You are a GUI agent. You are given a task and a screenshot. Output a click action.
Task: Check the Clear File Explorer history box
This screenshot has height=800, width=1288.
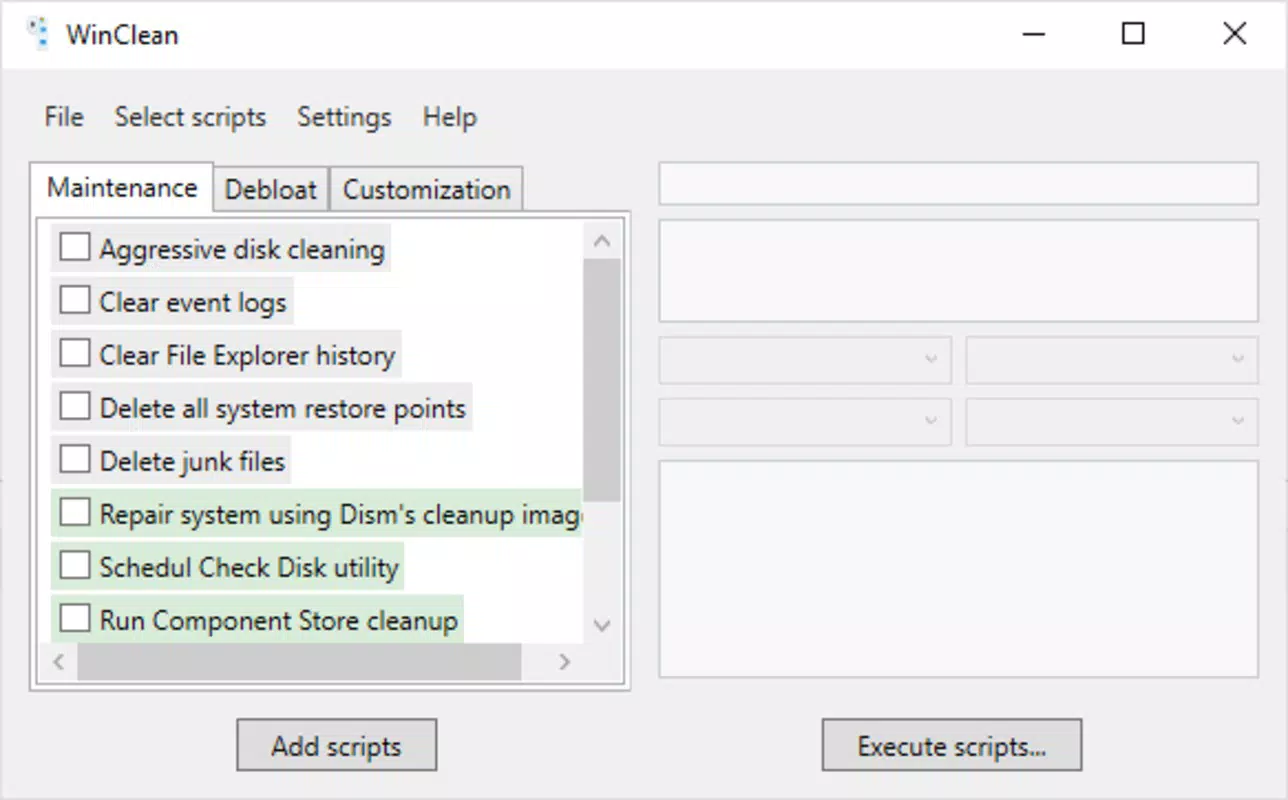coord(75,354)
